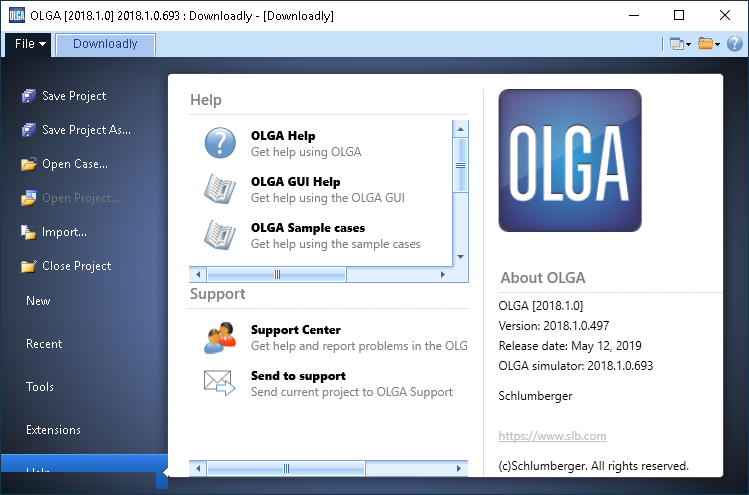This screenshot has height=495, width=749.
Task: Click the Help list vertical scrollbar thumb
Action: pos(460,165)
